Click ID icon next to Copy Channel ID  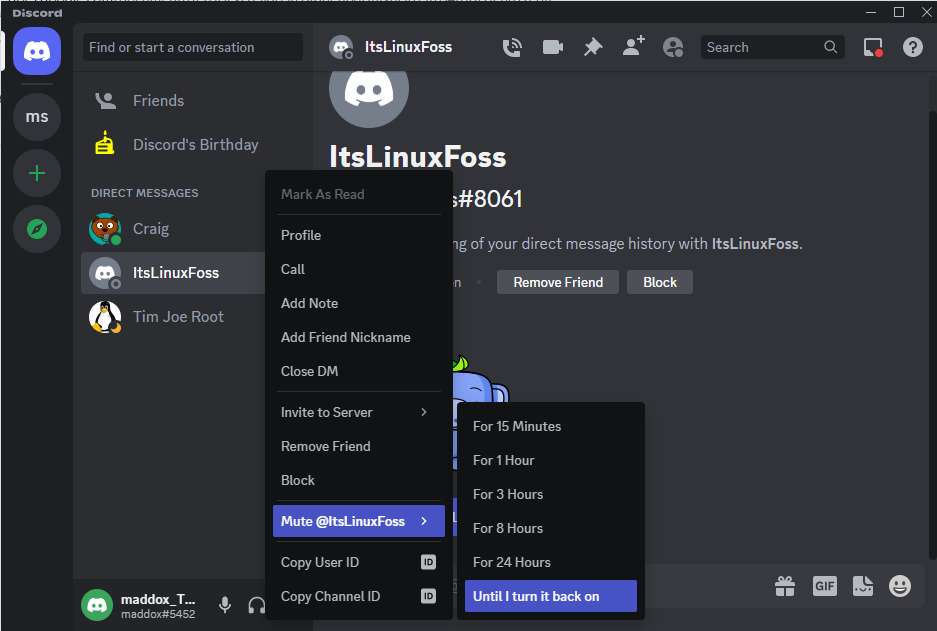(428, 596)
